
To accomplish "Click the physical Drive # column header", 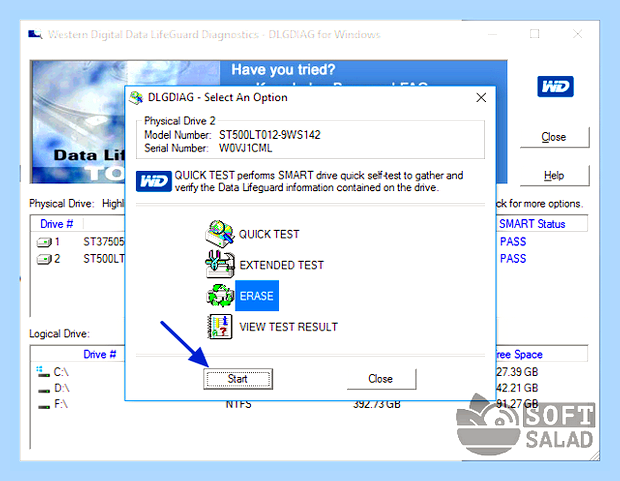I will tap(57, 224).
